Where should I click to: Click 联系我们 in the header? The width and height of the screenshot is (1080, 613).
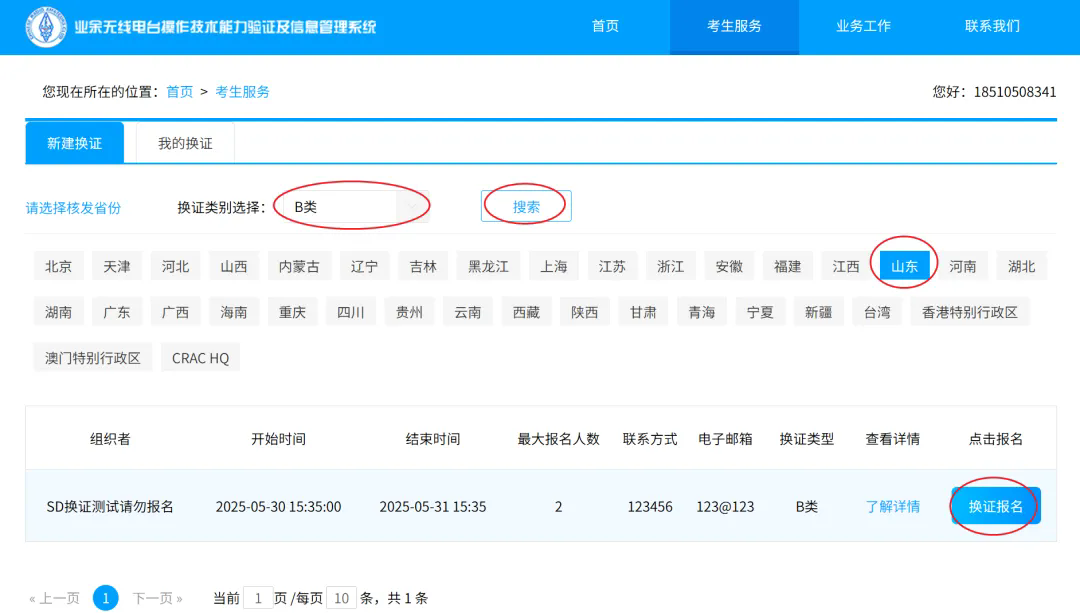tap(992, 27)
